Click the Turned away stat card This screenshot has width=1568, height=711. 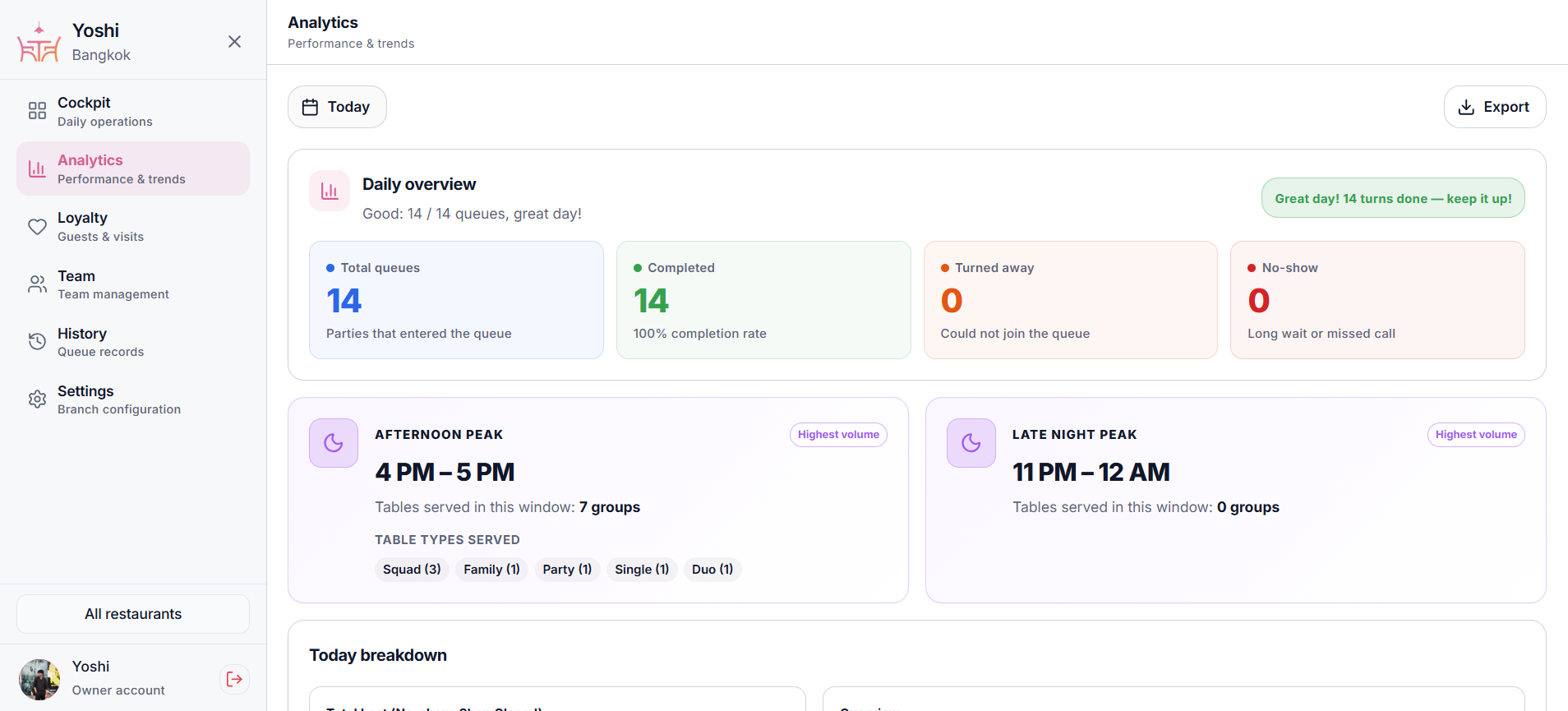pyautogui.click(x=1070, y=300)
